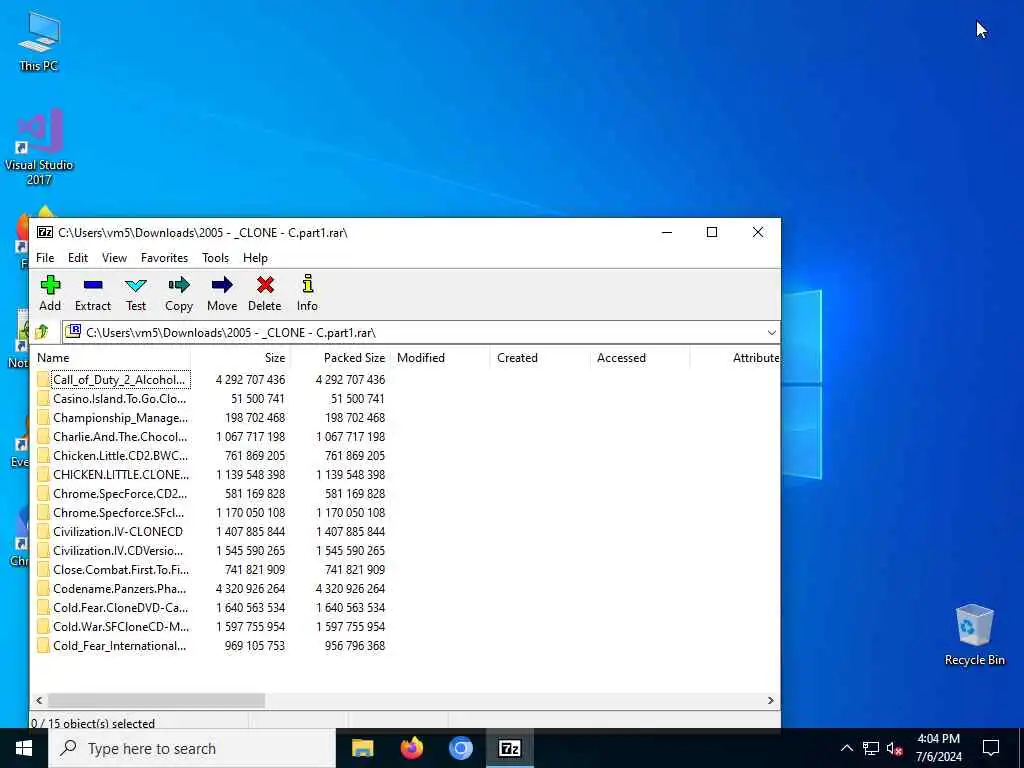
Task: Click the scroll left arrow of file list
Action: (x=39, y=700)
